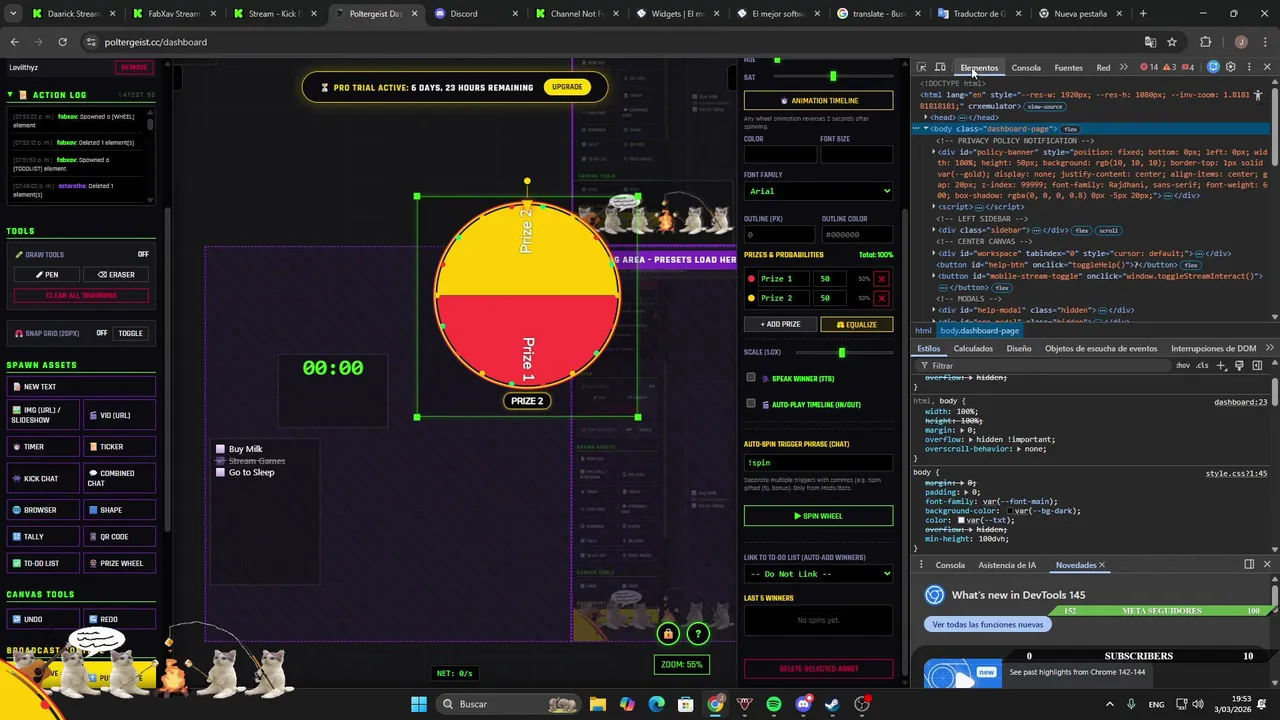
Task: Click the snap grid TOGGLE button
Action: click(x=131, y=333)
